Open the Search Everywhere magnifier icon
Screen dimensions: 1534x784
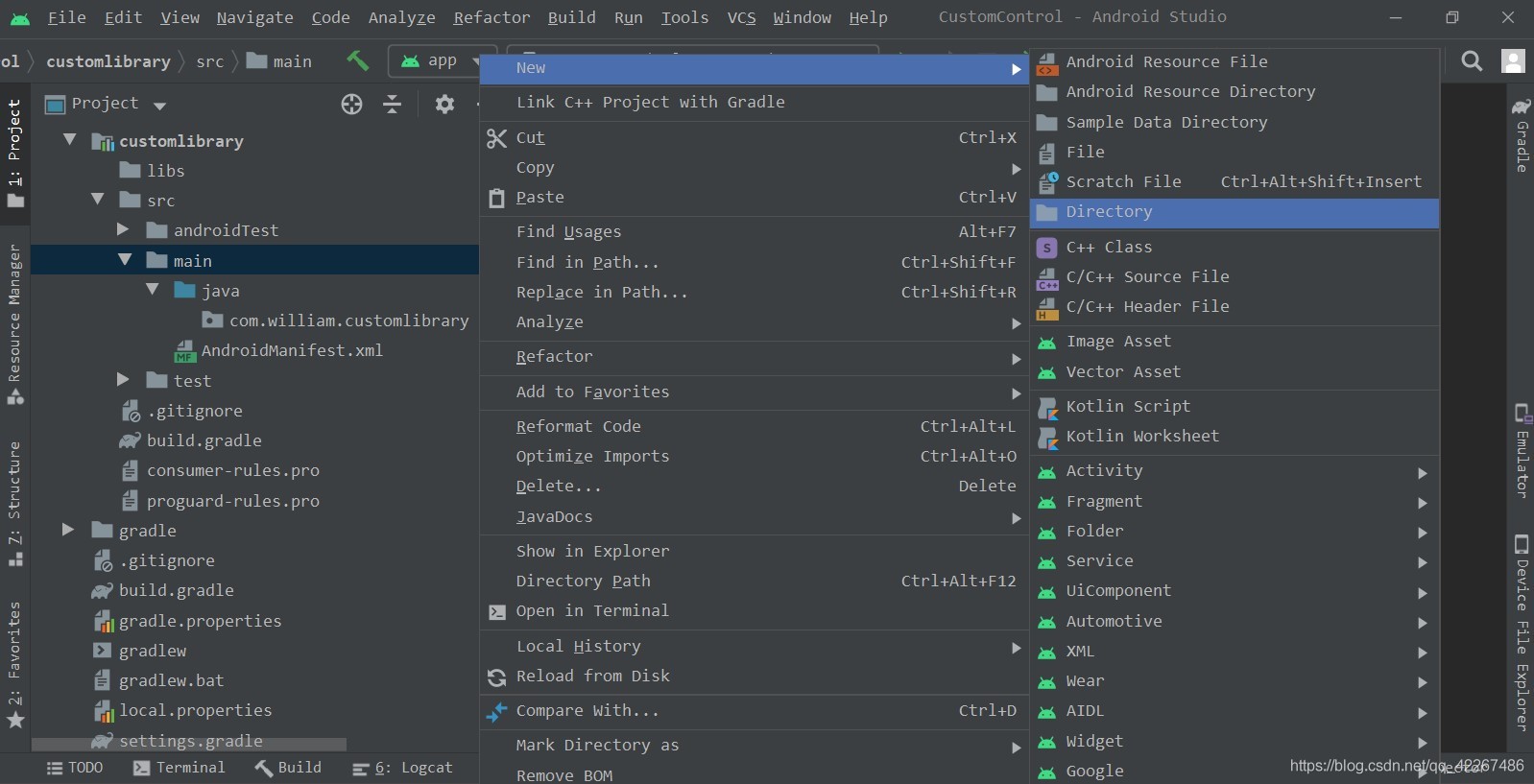tap(1472, 61)
